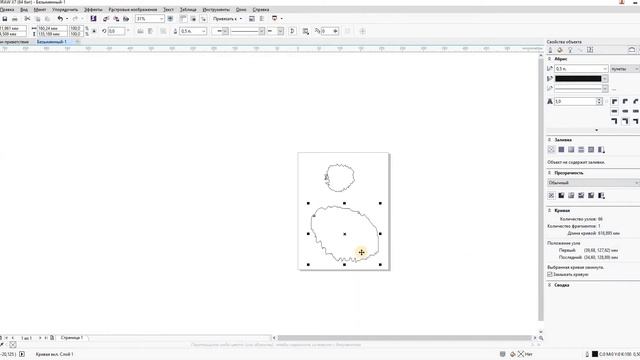Image resolution: width=640 pixels, height=360 pixels.
Task: Open the zoom level 31% dropdown
Action: coord(161,19)
